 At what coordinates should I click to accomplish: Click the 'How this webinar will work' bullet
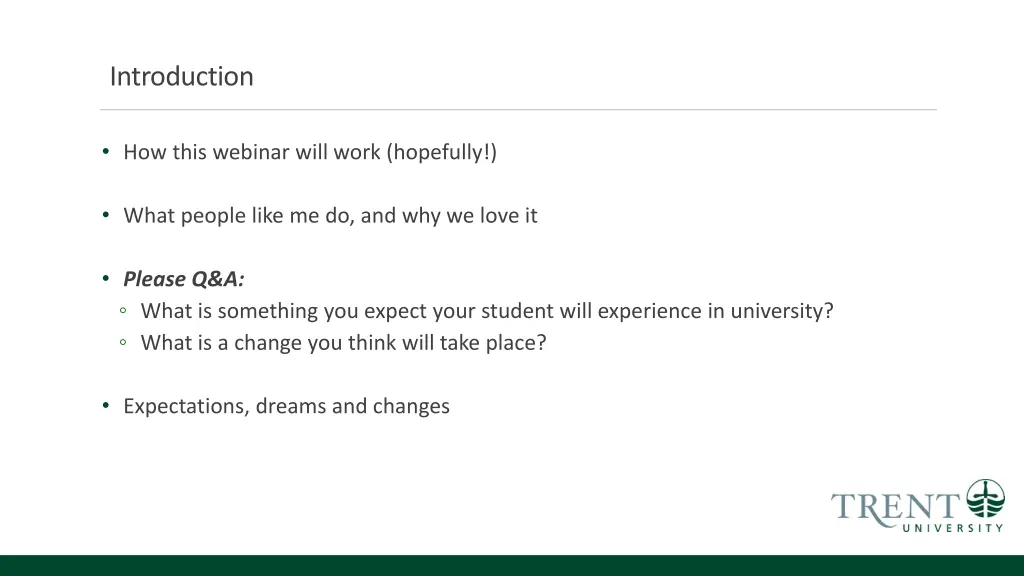pos(310,152)
